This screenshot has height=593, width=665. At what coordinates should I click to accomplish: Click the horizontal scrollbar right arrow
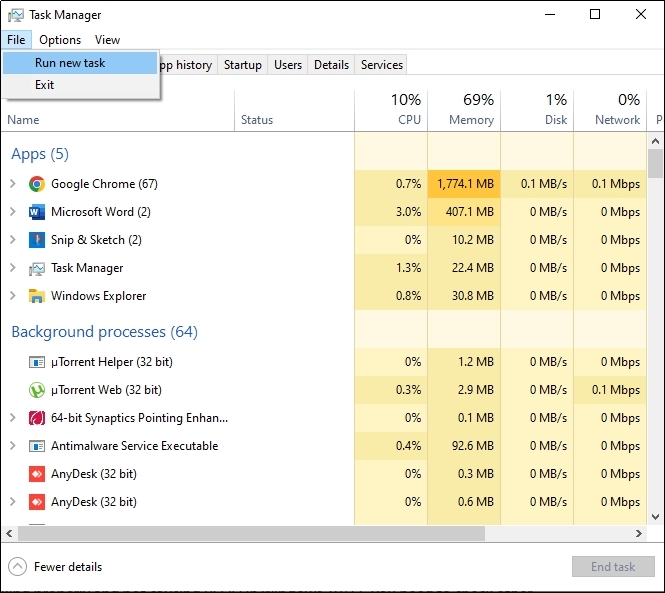[x=639, y=534]
